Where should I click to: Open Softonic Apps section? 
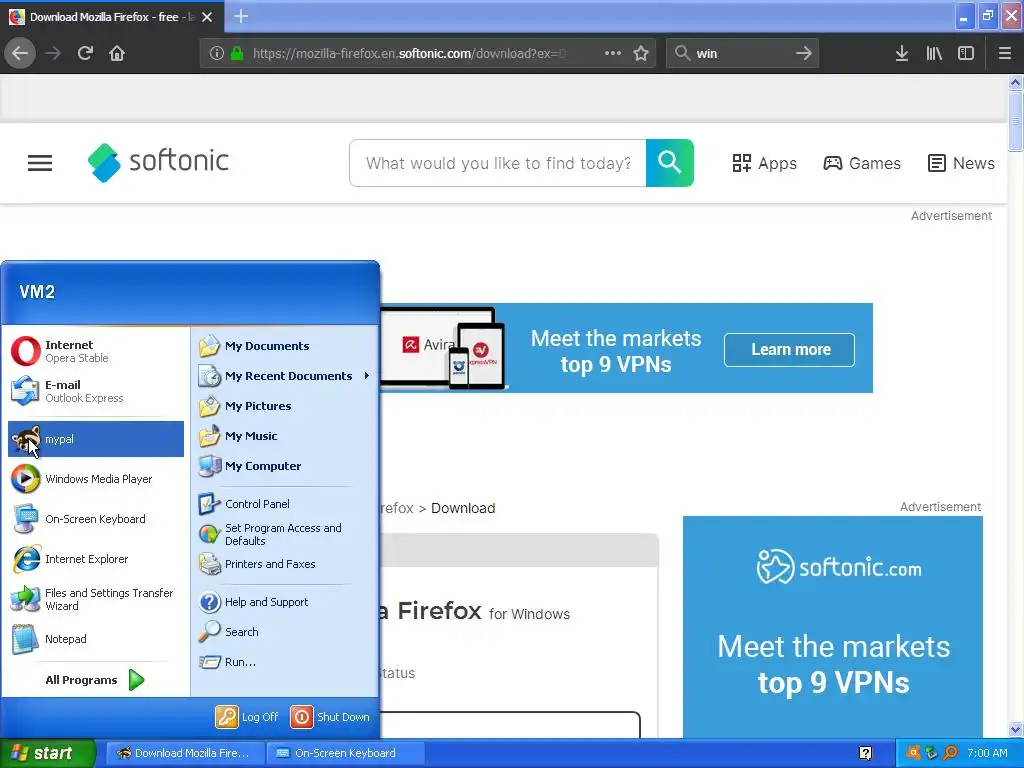(x=765, y=163)
